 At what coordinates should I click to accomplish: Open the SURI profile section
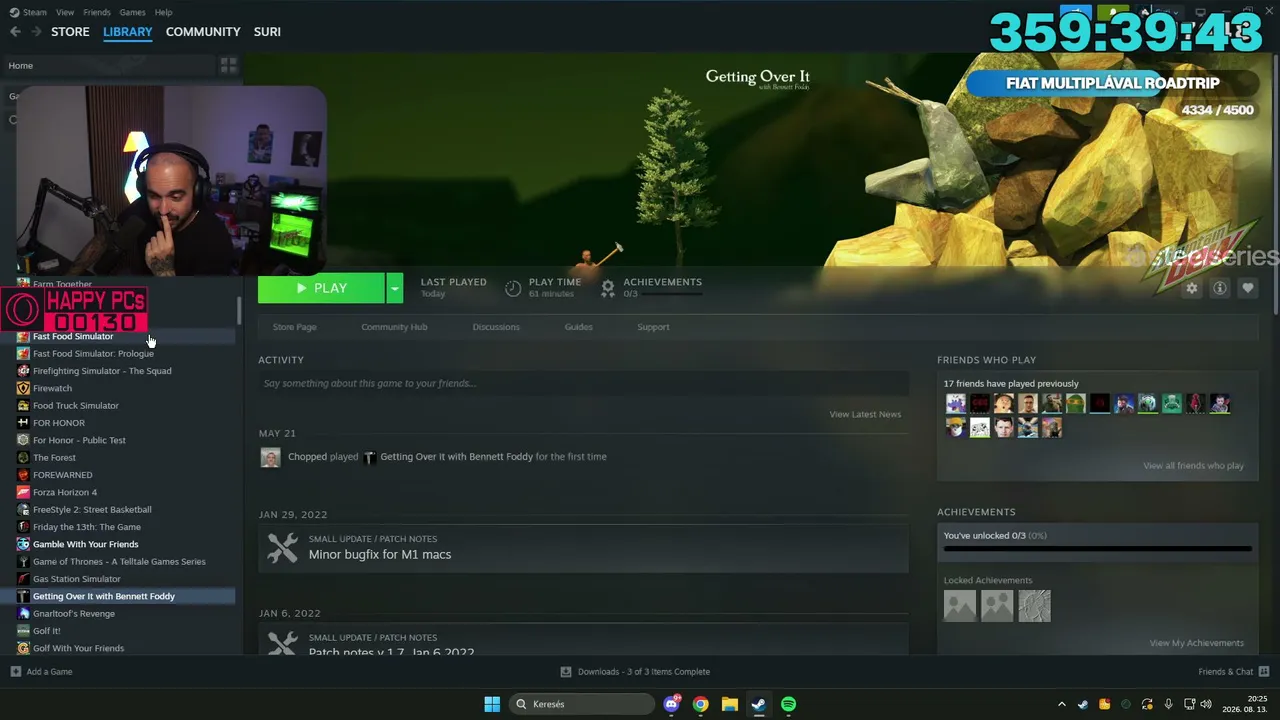pos(267,32)
